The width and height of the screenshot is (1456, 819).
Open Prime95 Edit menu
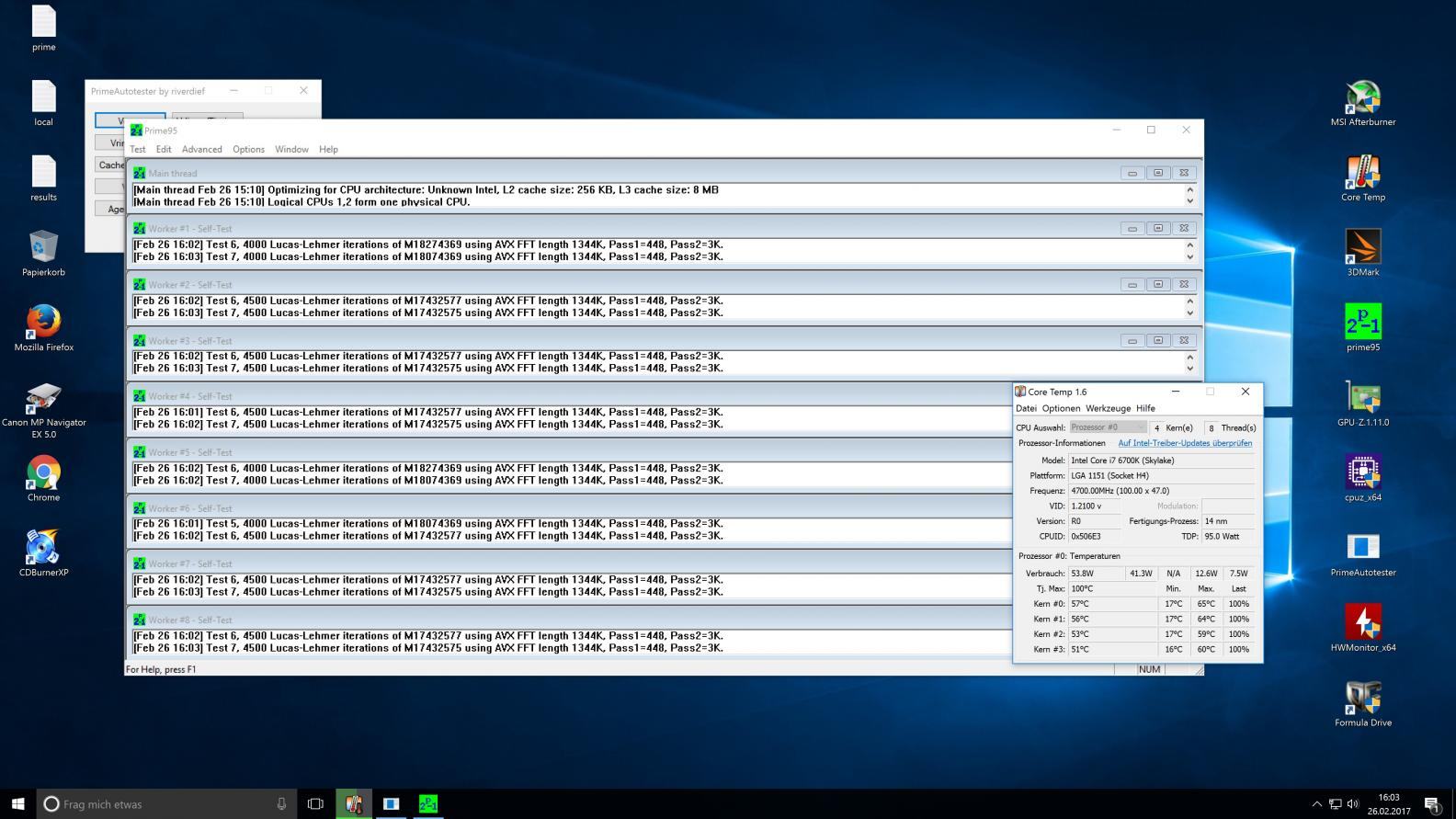coord(164,149)
